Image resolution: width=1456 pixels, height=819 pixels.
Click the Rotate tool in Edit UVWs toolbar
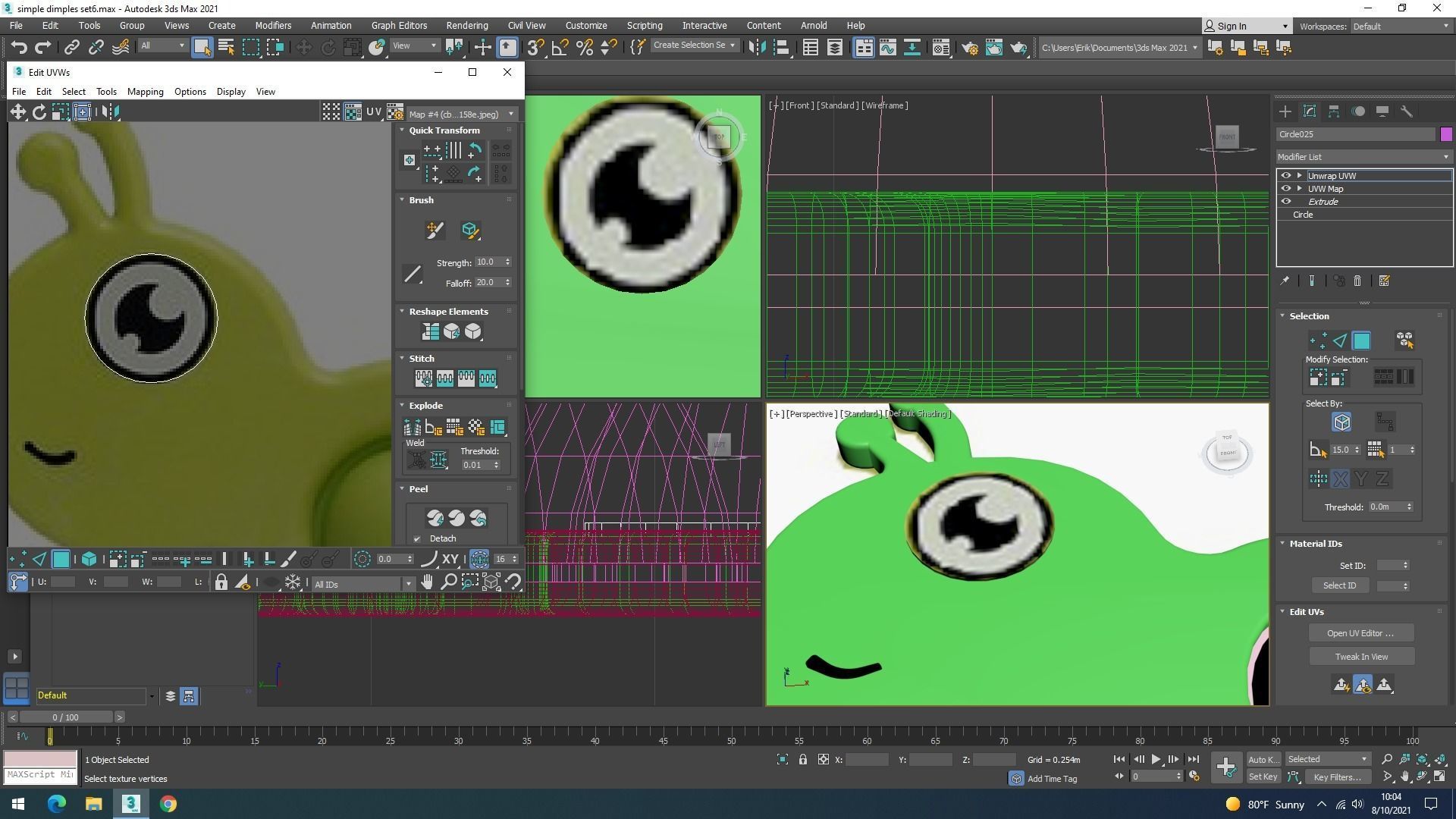pyautogui.click(x=39, y=112)
